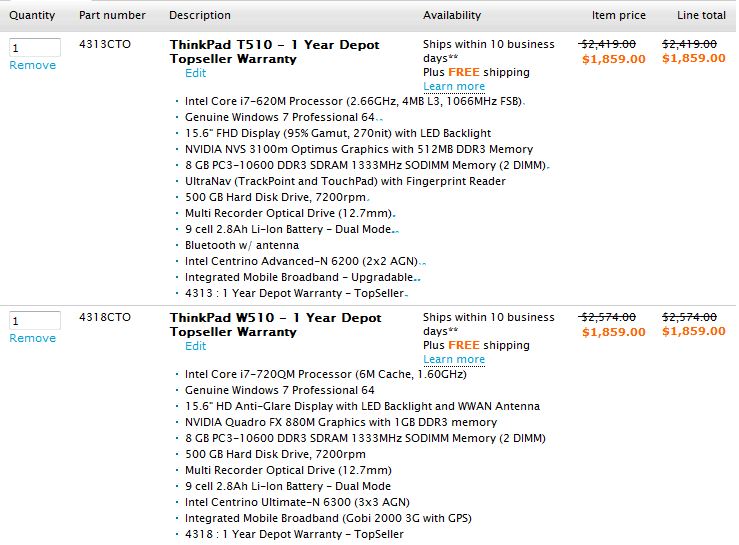Open Learn more under T510 free shipping
The image size is (739, 545).
[454, 86]
